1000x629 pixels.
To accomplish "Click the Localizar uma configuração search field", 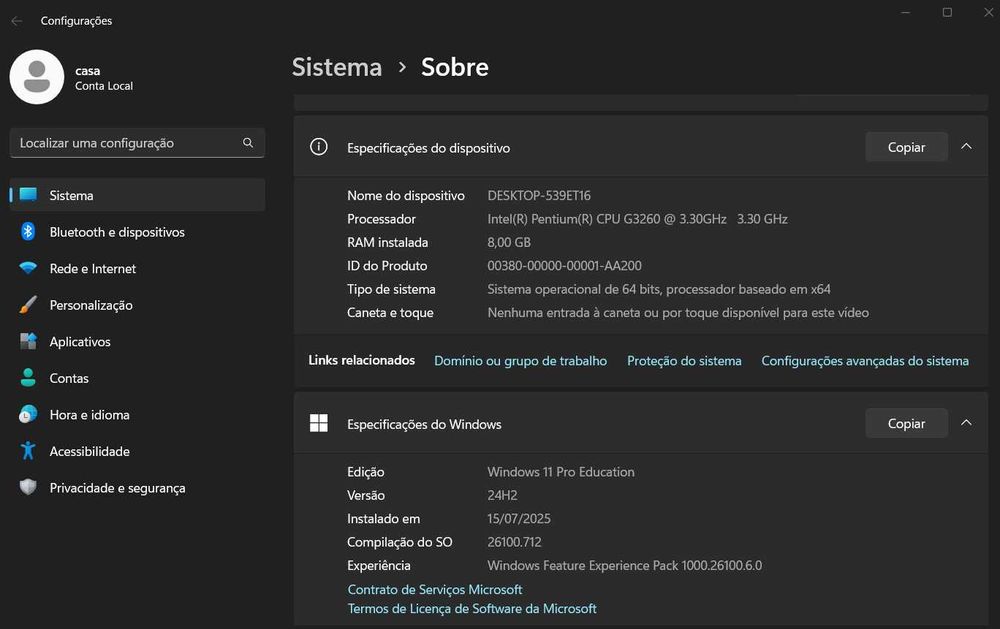I will [125, 143].
